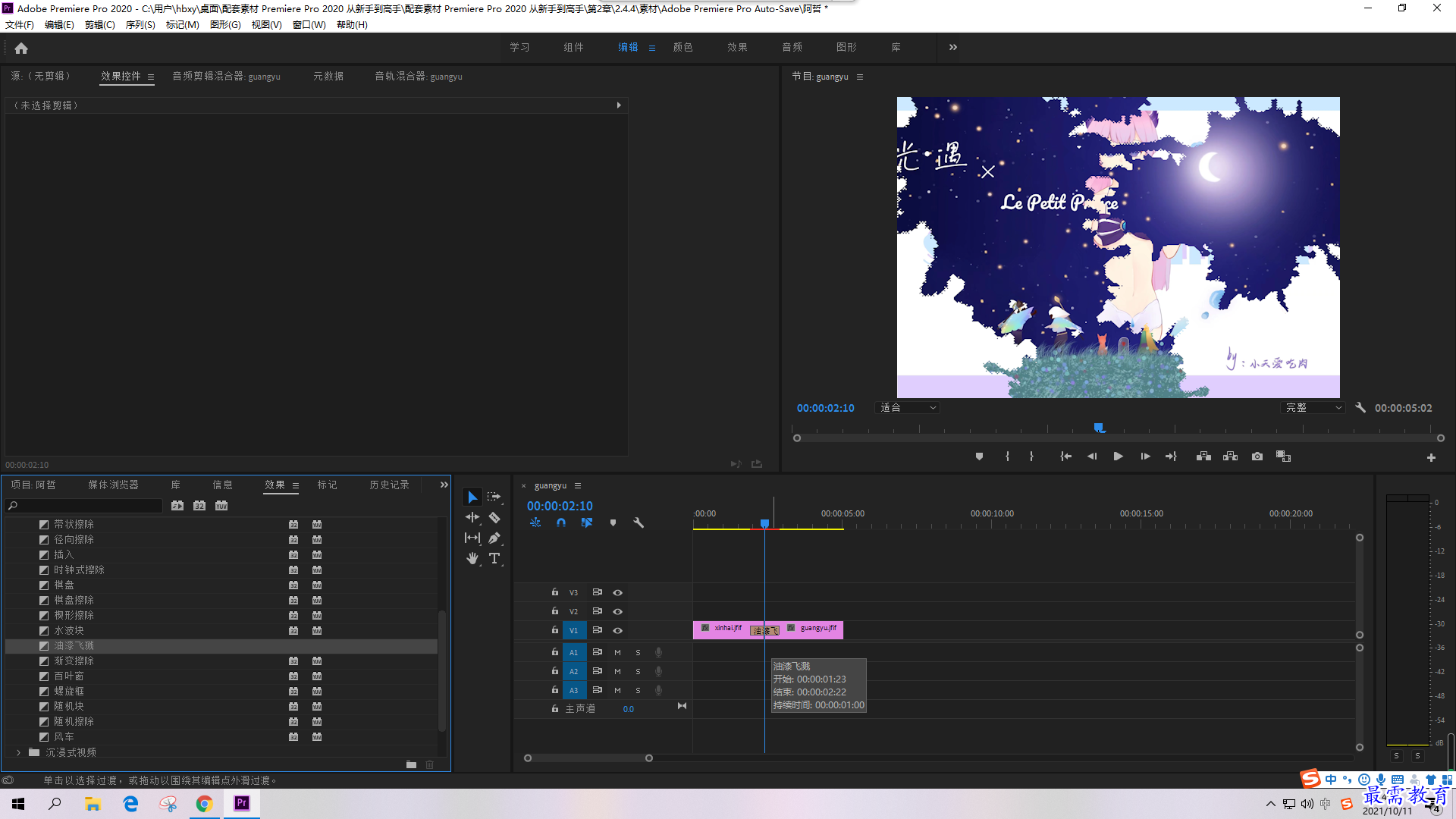Open program monitor guangyu panel menu
Viewport: 1456px width, 819px height.
tap(860, 77)
